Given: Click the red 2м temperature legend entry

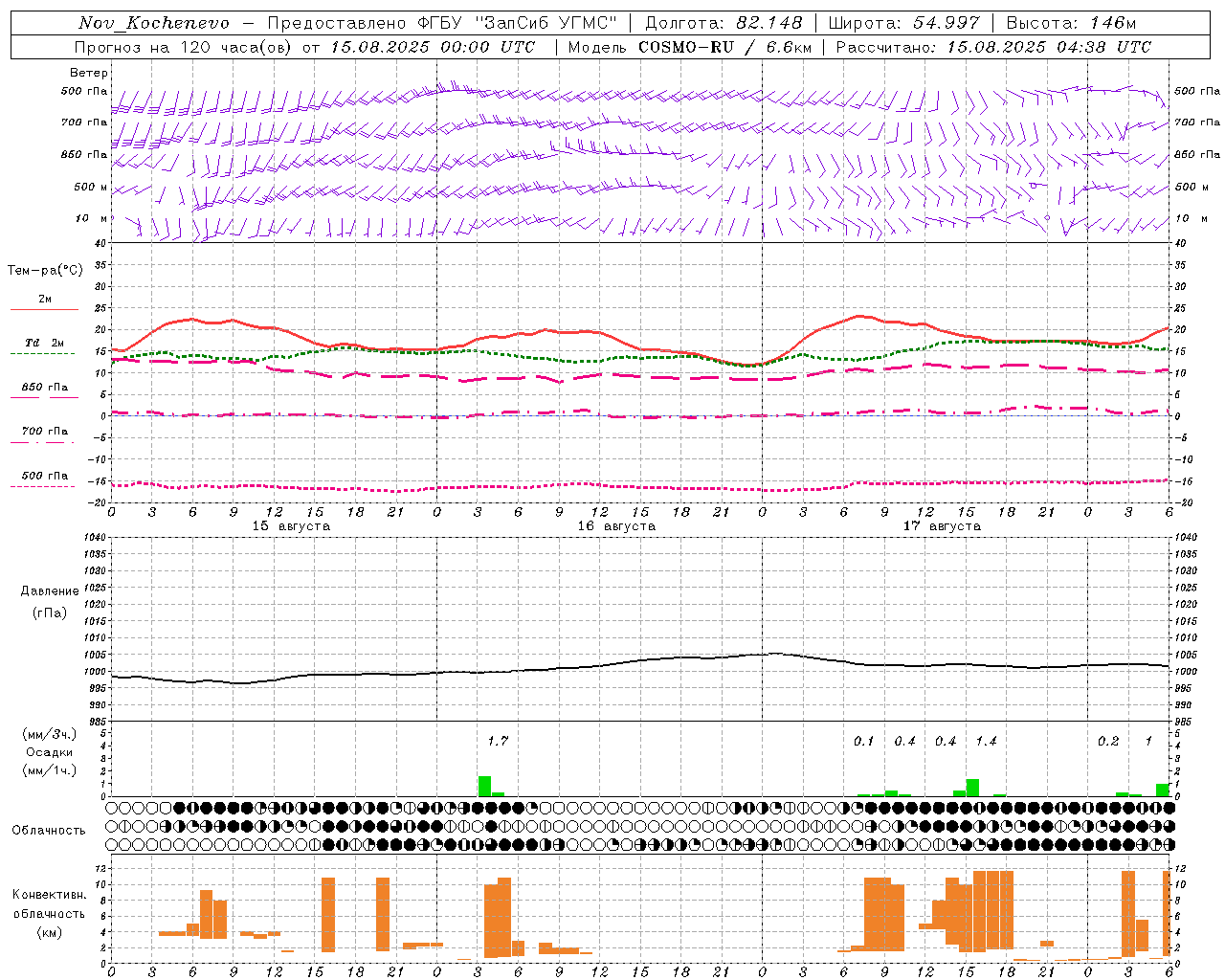Looking at the screenshot, I should click(x=45, y=300).
